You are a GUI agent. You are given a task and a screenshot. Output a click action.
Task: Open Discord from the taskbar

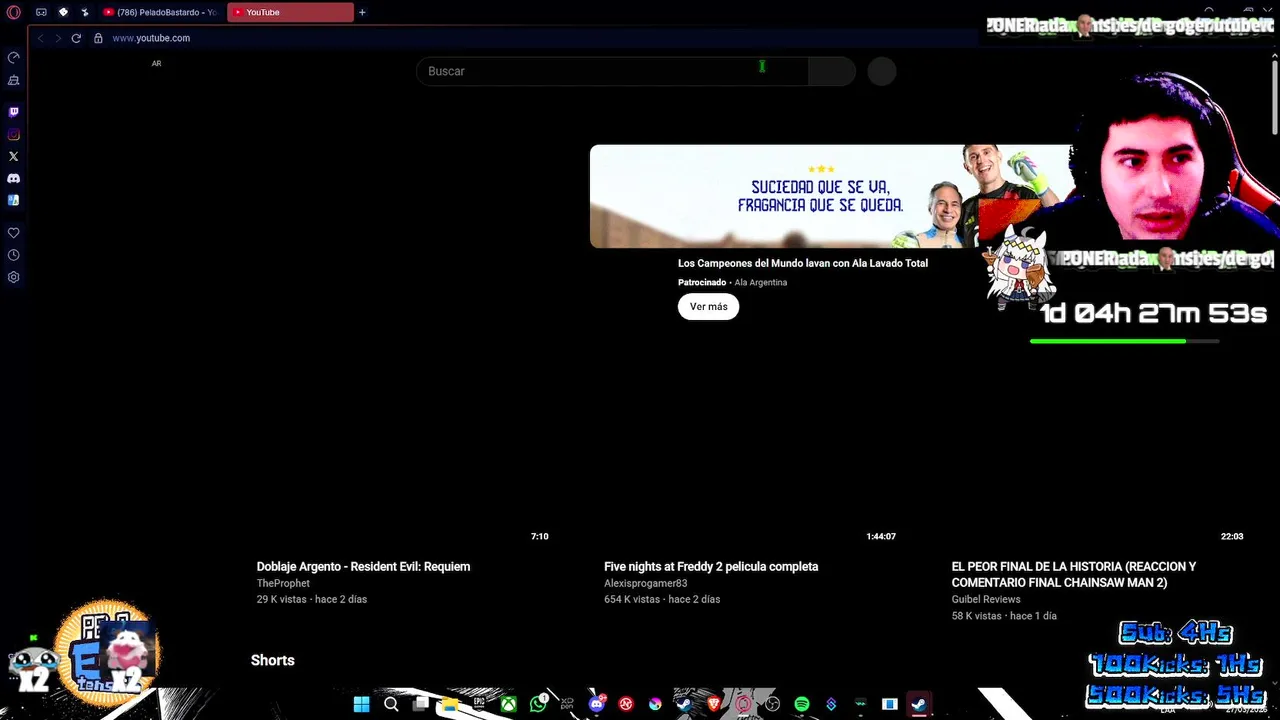click(597, 704)
